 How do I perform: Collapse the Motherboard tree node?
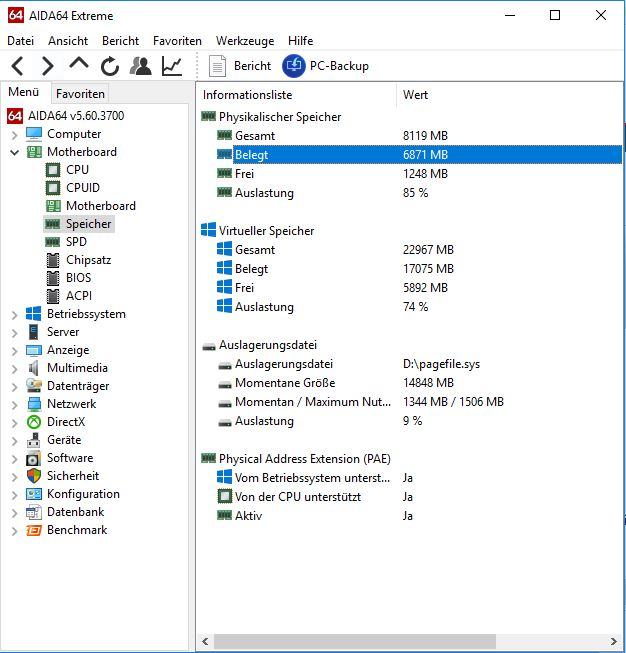click(15, 152)
